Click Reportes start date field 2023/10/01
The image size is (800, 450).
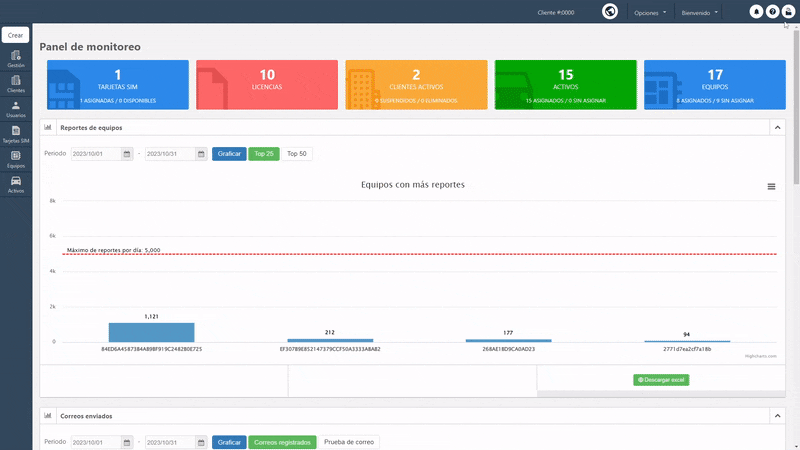tap(96, 154)
